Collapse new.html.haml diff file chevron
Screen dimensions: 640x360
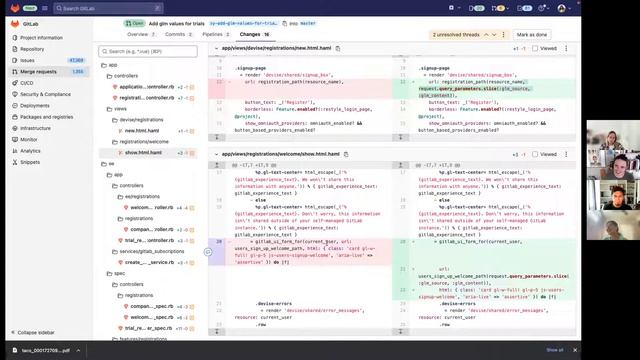(x=216, y=48)
